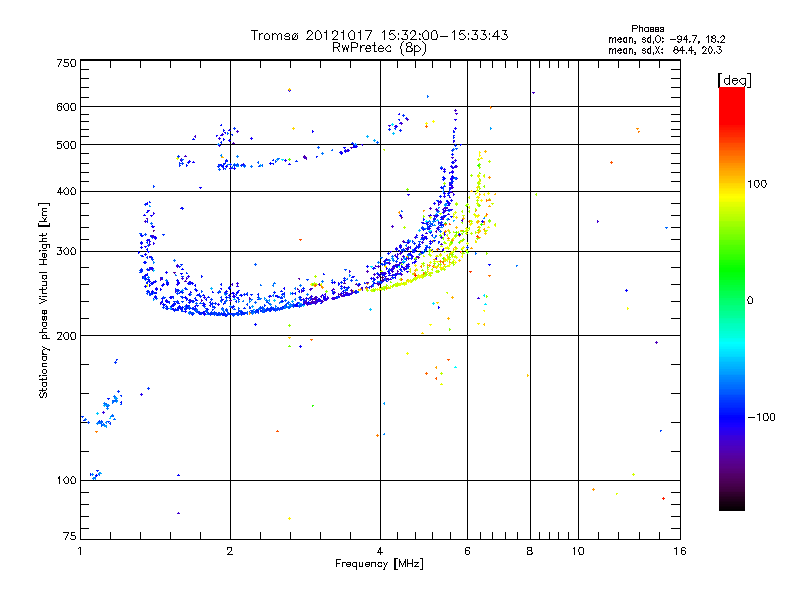
Task: Click the x-axis tick label "16"
Action: (680, 551)
